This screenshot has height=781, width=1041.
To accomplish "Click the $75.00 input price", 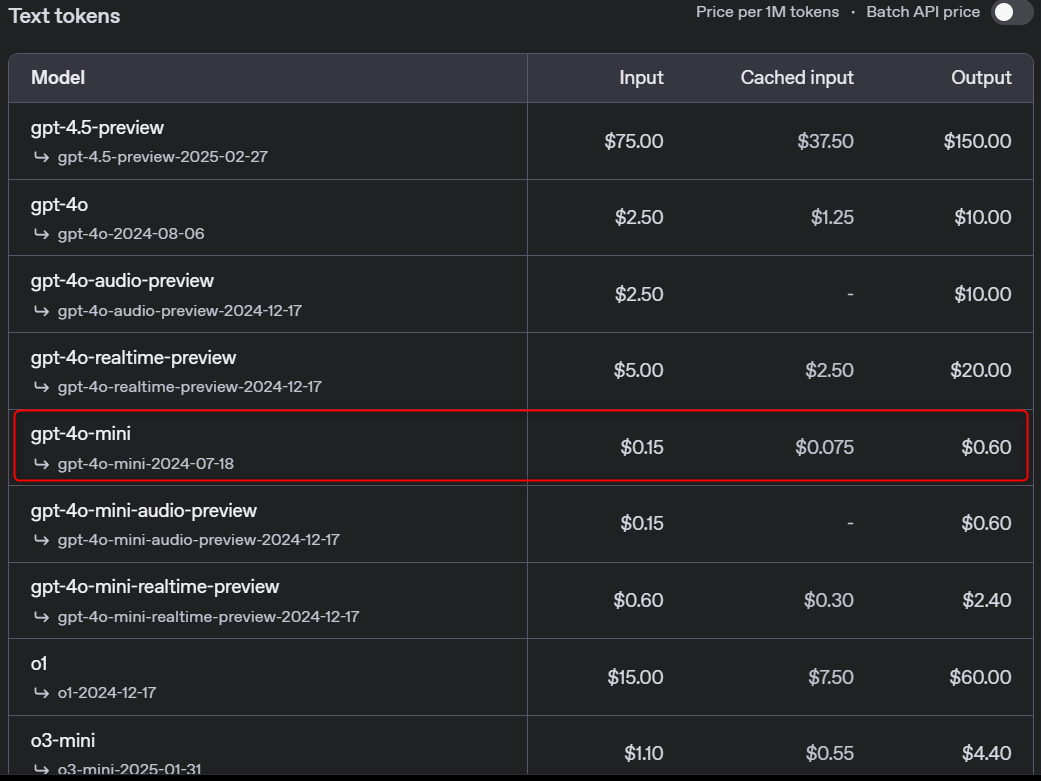I will (633, 141).
